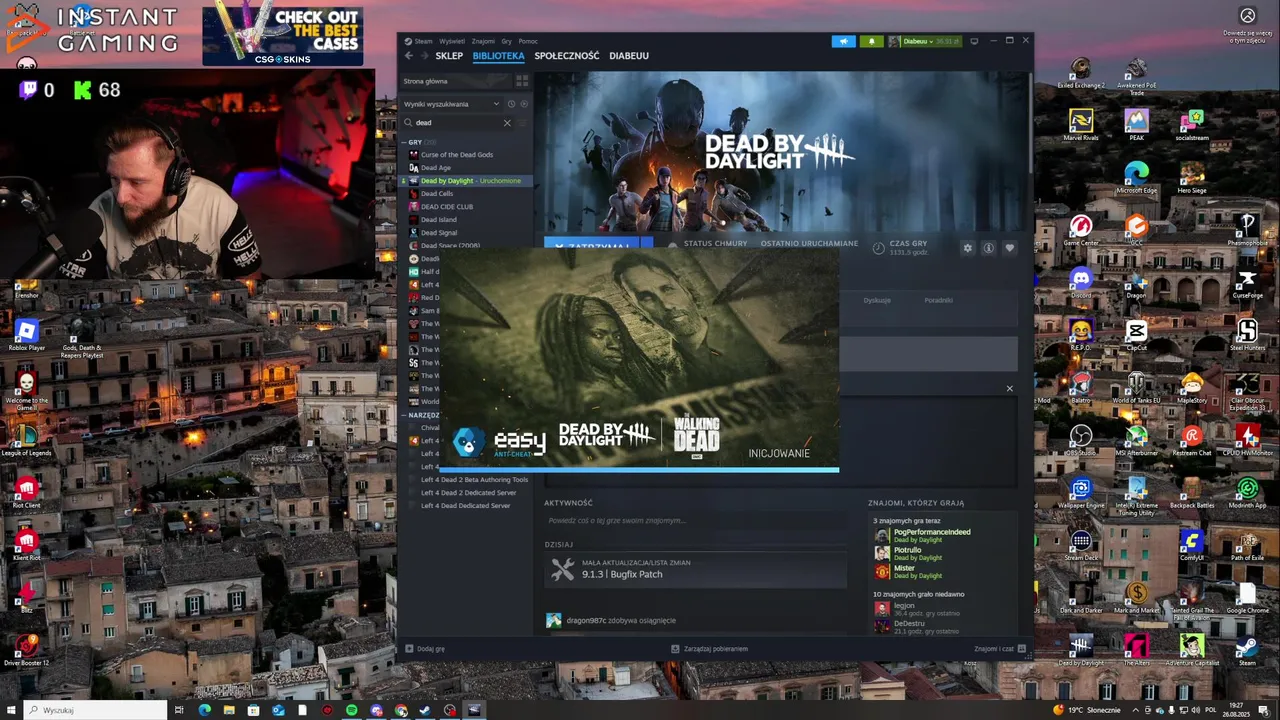Open CapCut desktop shortcut
This screenshot has width=1280, height=720.
(1136, 335)
